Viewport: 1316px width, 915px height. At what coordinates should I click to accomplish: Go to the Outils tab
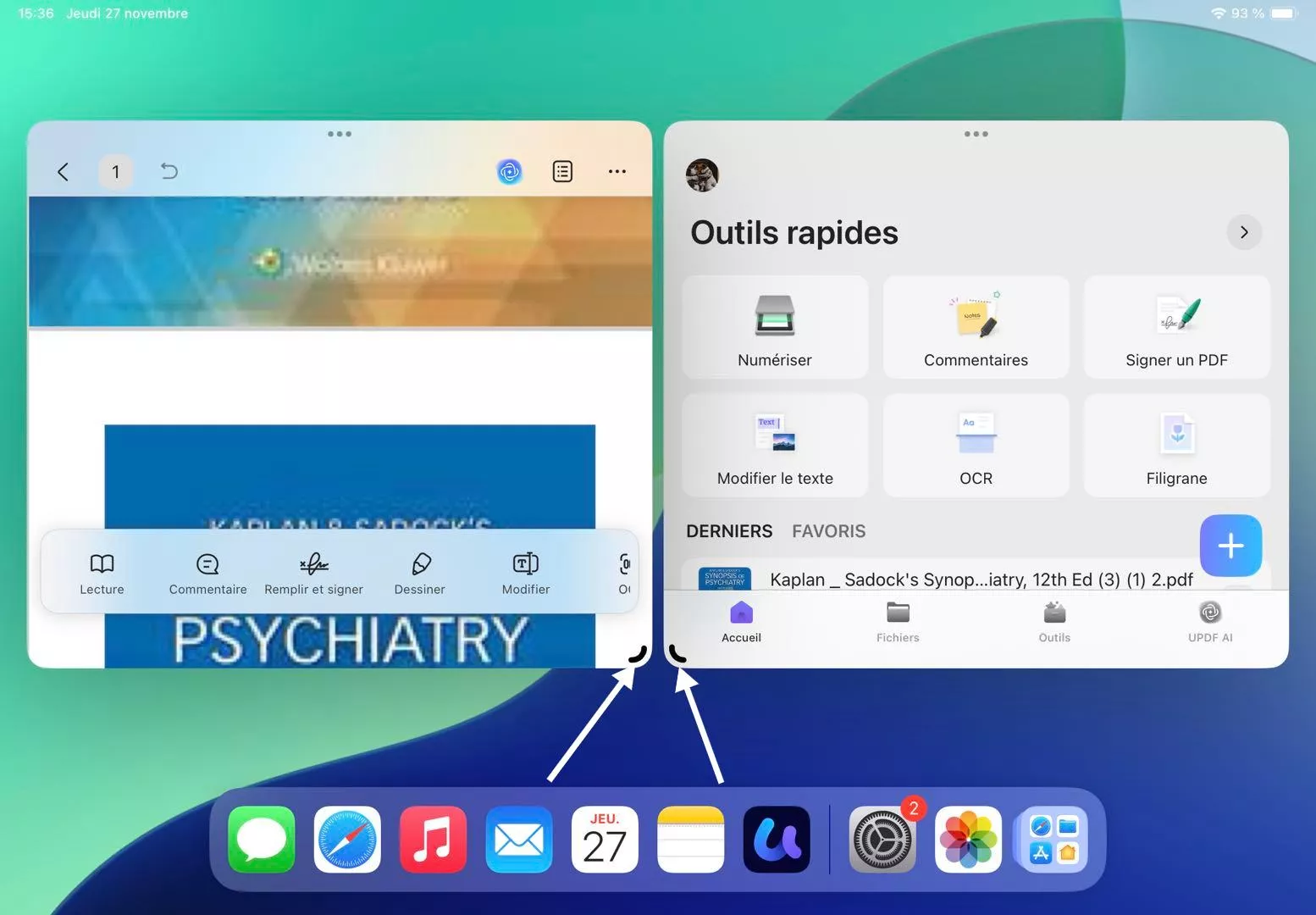(1054, 622)
